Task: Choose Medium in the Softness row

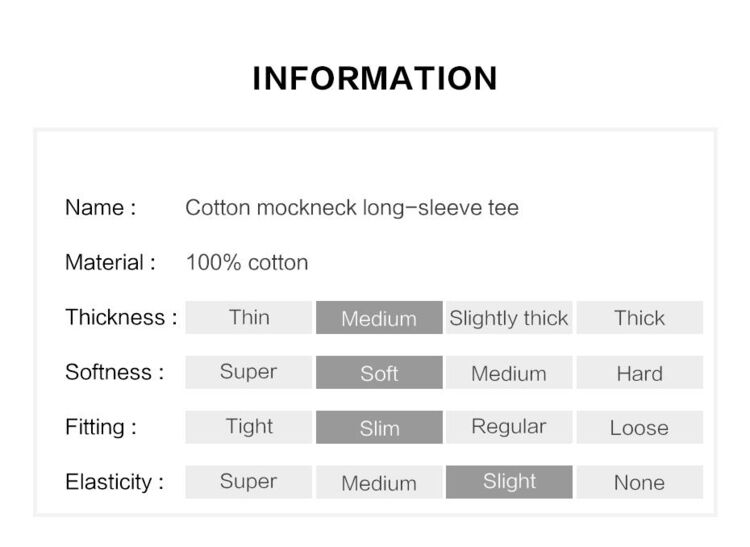Action: (509, 372)
